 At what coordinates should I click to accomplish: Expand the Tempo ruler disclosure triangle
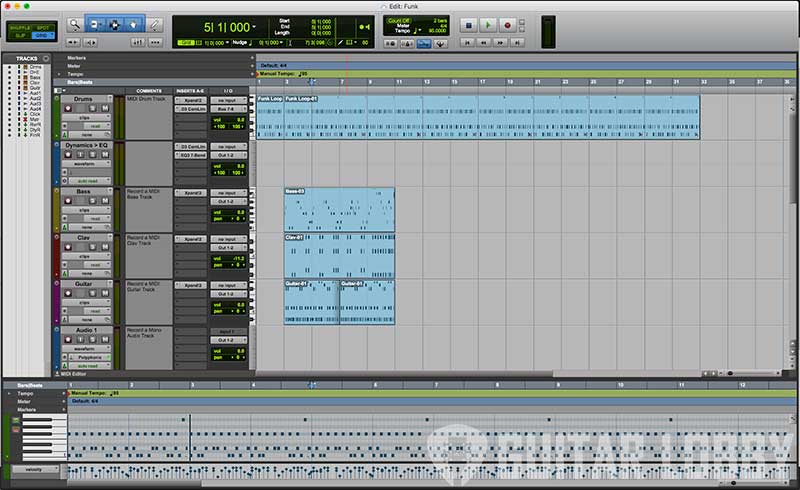(x=59, y=75)
